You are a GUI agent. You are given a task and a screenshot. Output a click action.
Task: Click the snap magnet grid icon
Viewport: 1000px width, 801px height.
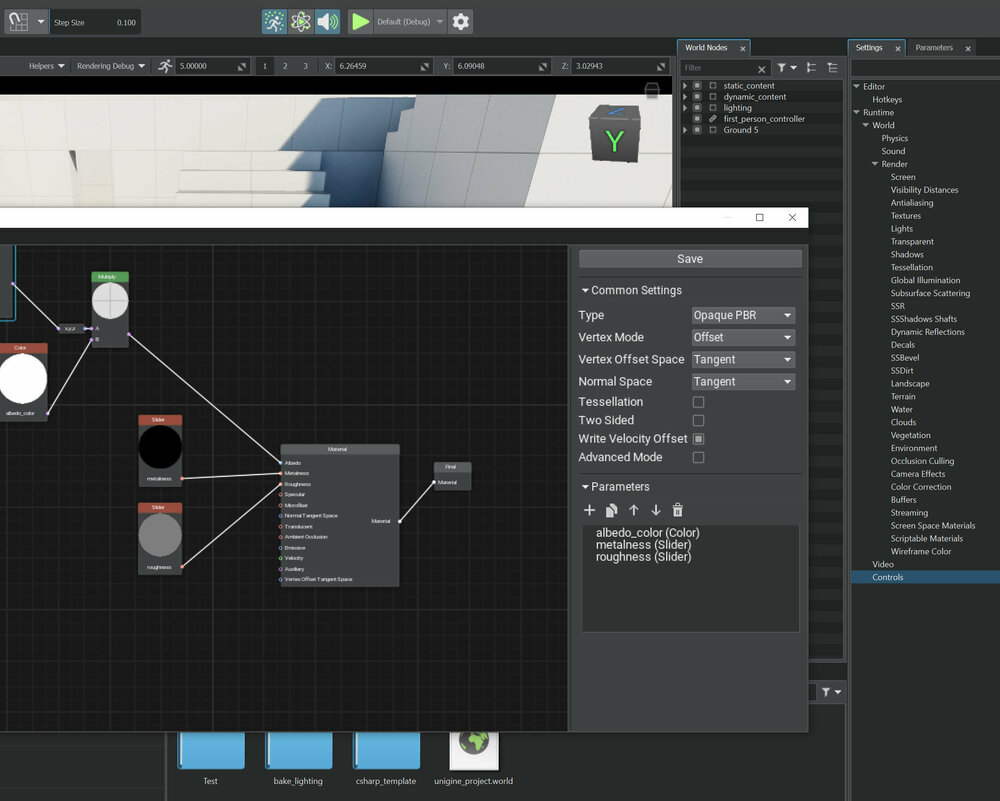click(x=18, y=21)
